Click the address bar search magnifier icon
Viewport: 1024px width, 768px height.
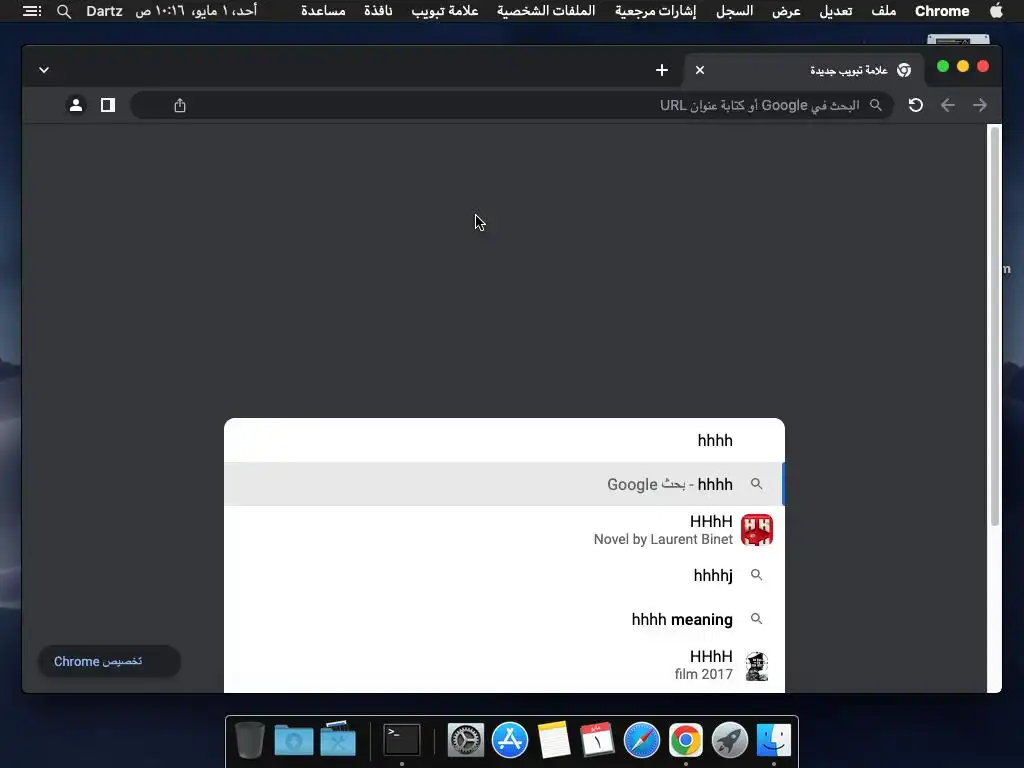pos(876,105)
